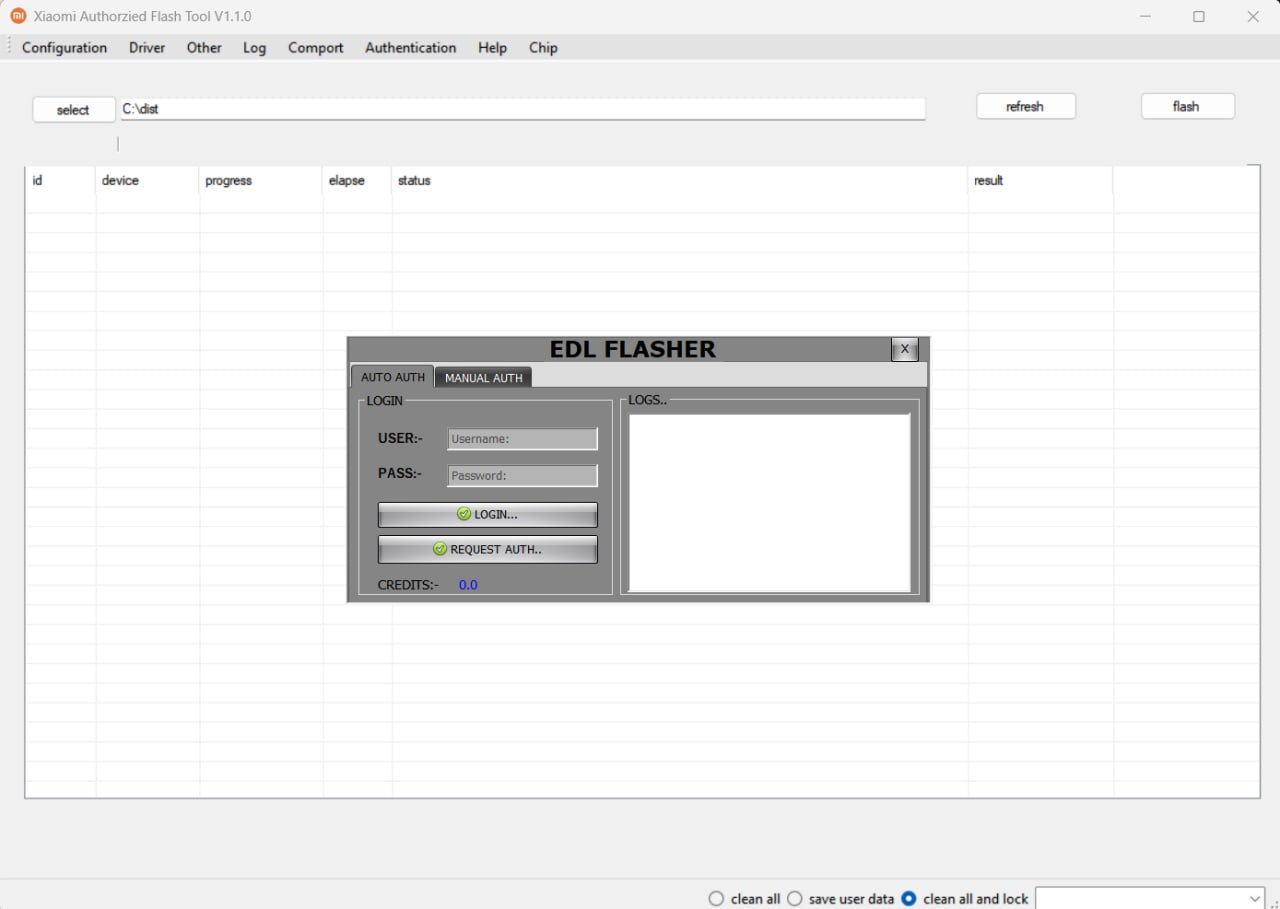Open the Help menu
Screen dimensions: 1280x909
pos(492,47)
